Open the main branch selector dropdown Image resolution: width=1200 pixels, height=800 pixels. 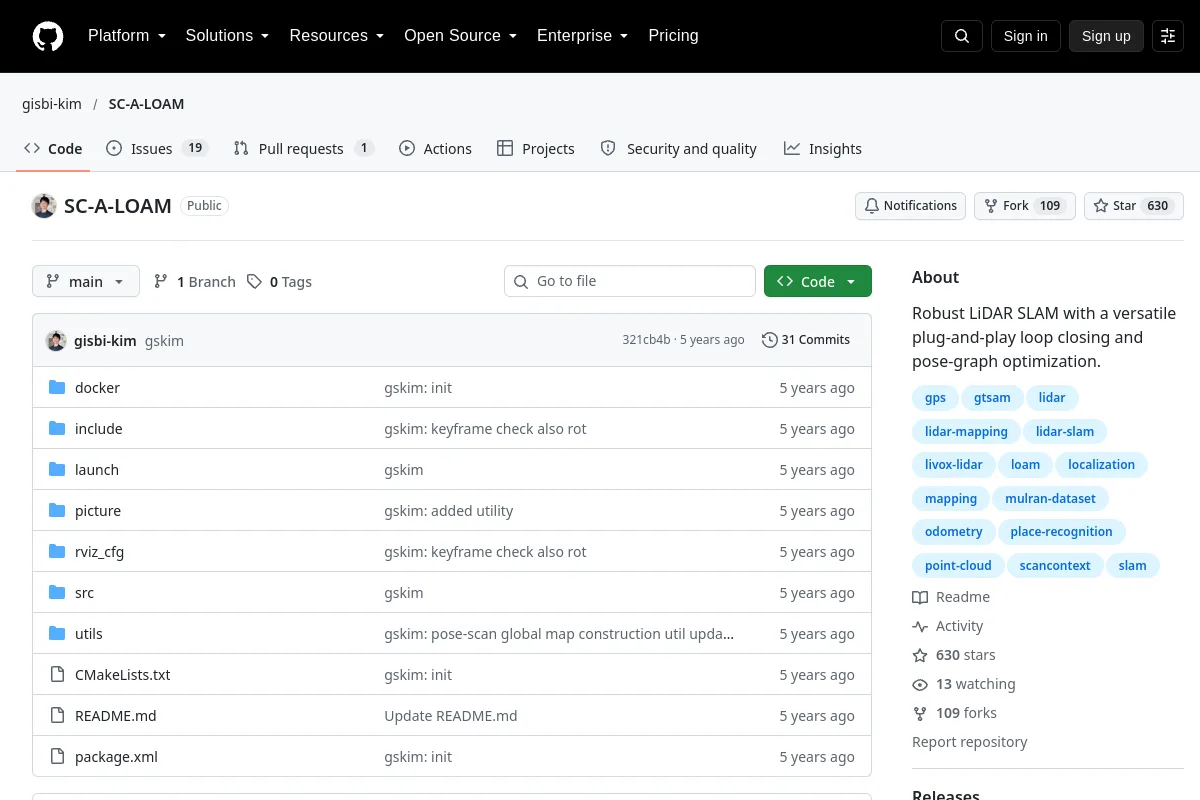[x=86, y=282]
